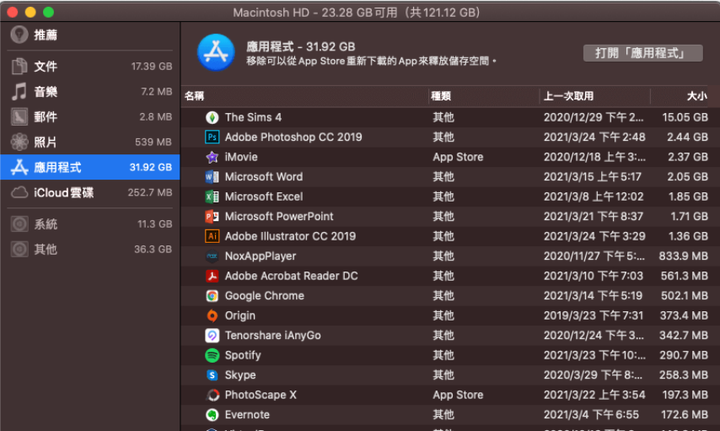The height and width of the screenshot is (431, 720).
Task: Click The Sims 4 size 15.05 GB
Action: (685, 118)
